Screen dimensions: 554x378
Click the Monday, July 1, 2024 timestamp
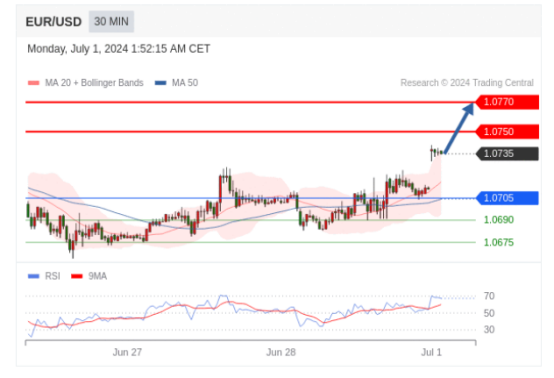point(119,49)
